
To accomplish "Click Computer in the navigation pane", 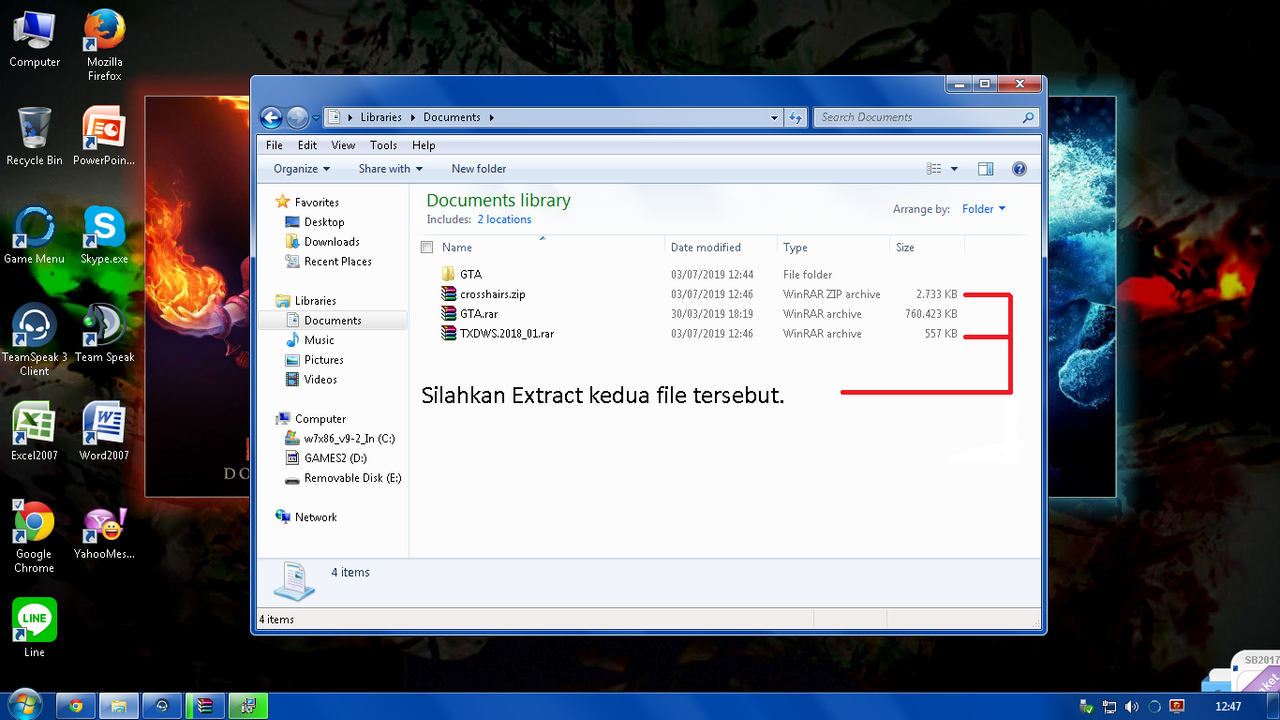I will click(x=320, y=419).
